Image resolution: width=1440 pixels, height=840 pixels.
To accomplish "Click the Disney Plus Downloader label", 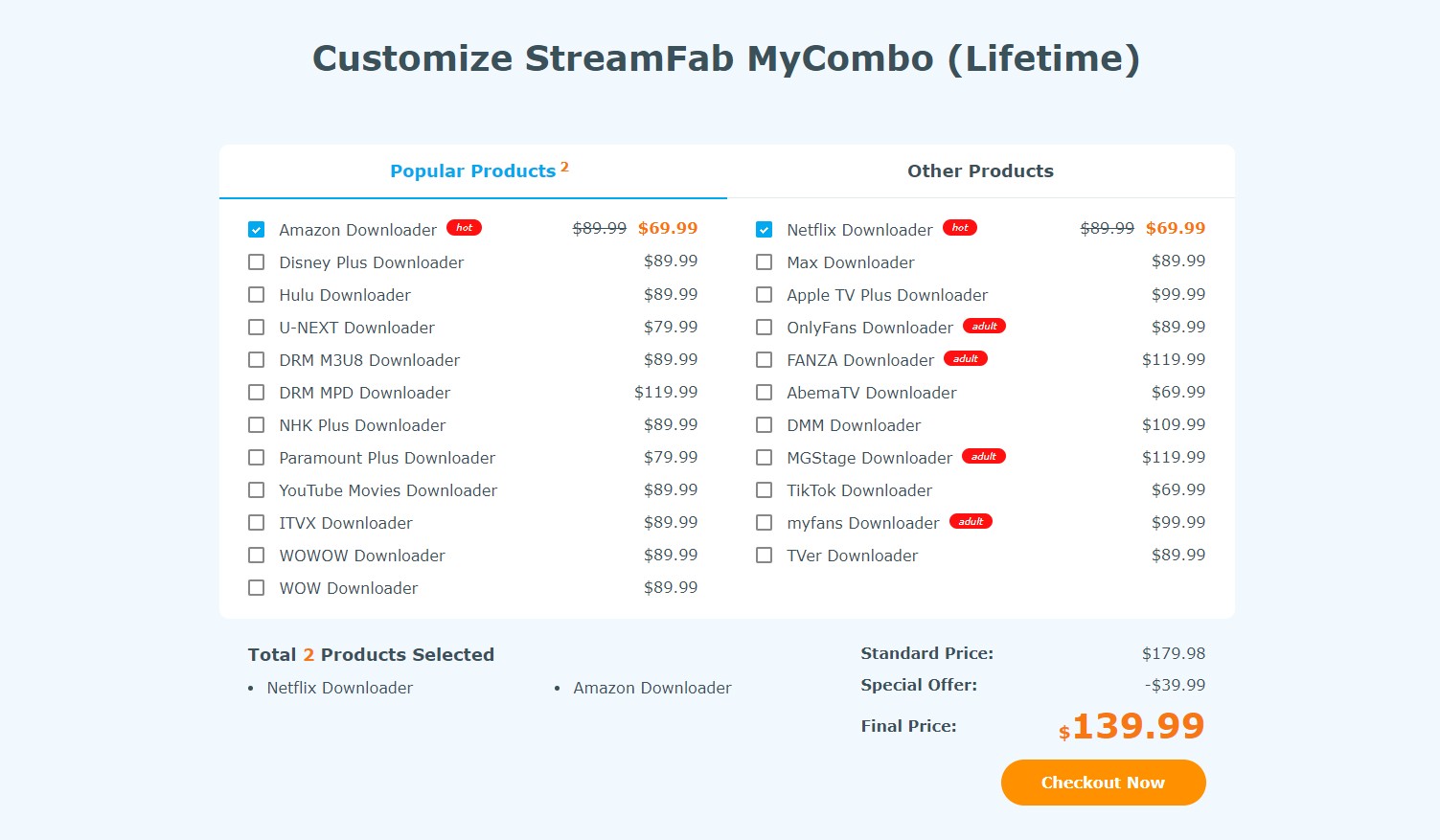I will tap(371, 262).
